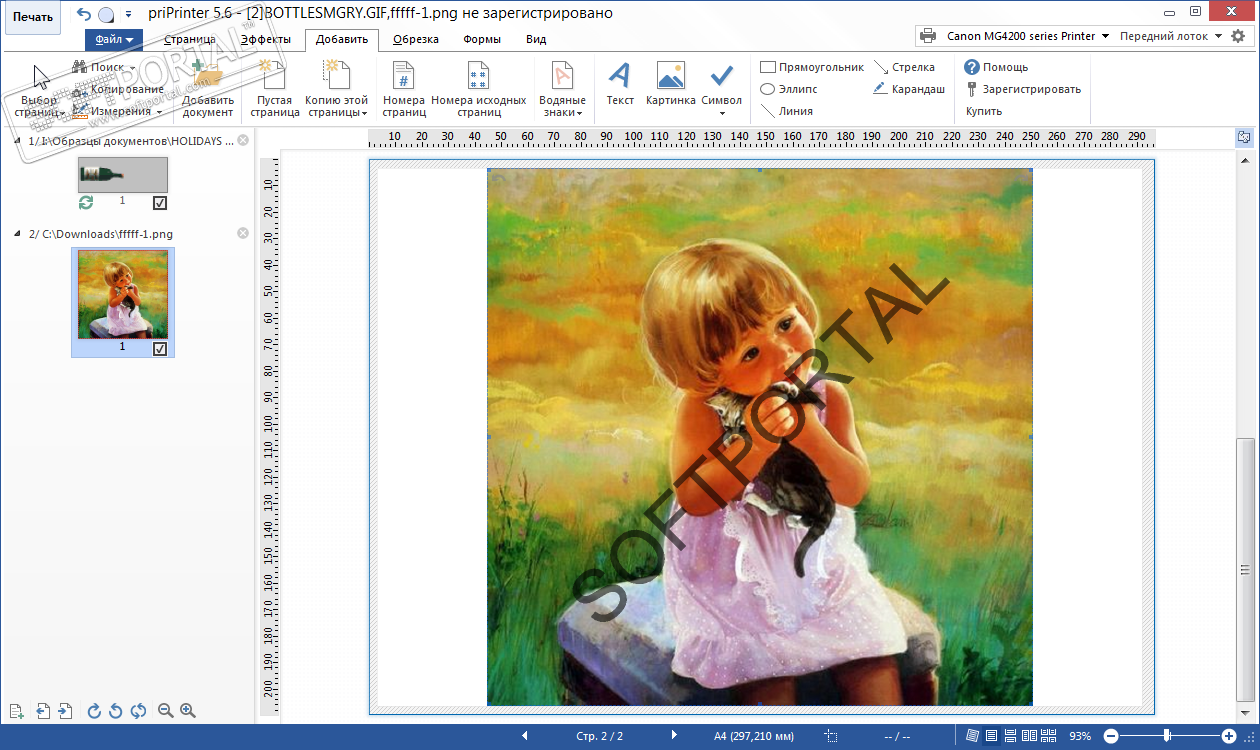Image resolution: width=1260 pixels, height=750 pixels.
Task: Go to previous page arrow in status bar
Action: pos(525,736)
